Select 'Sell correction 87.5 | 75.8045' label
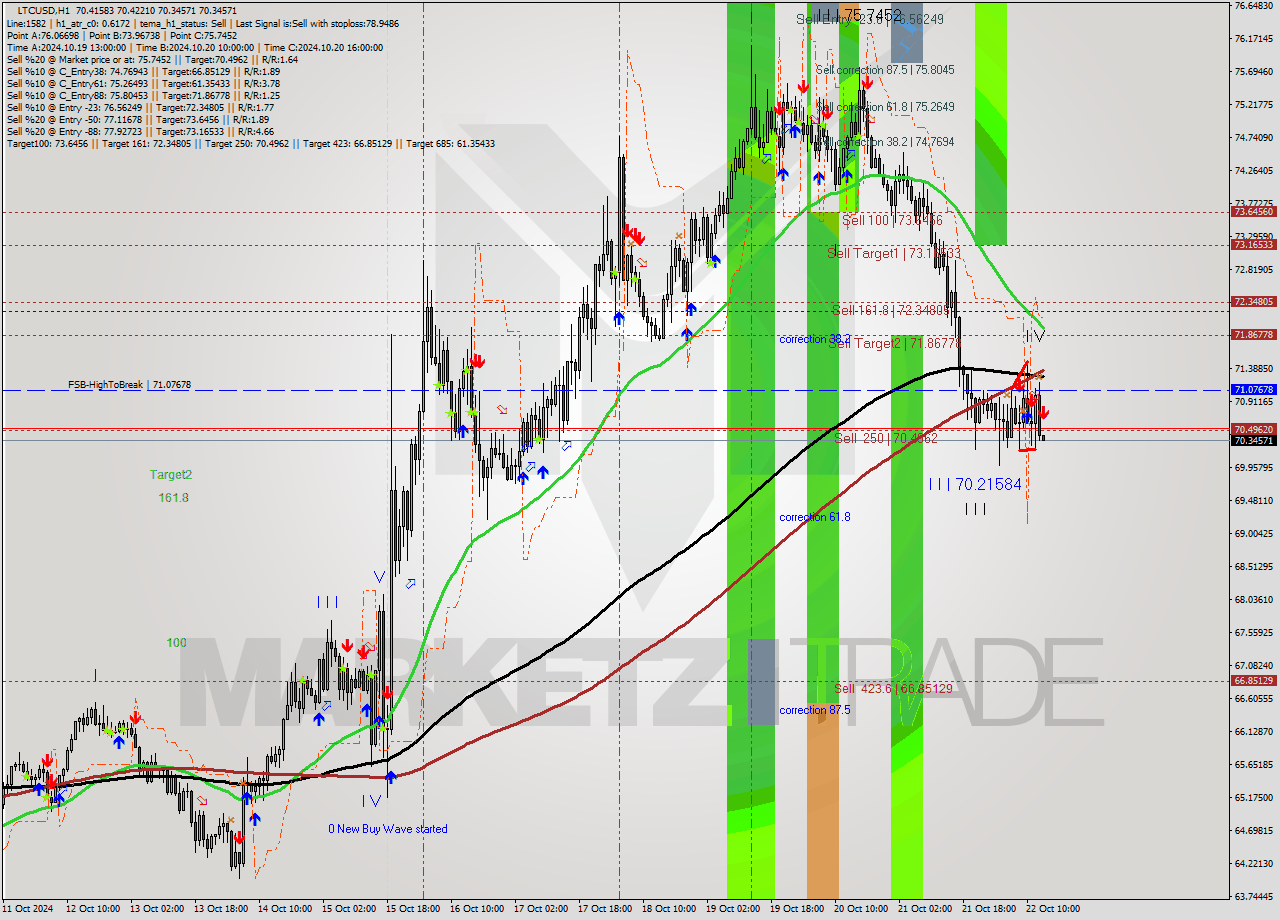1280x920 pixels. [885, 70]
